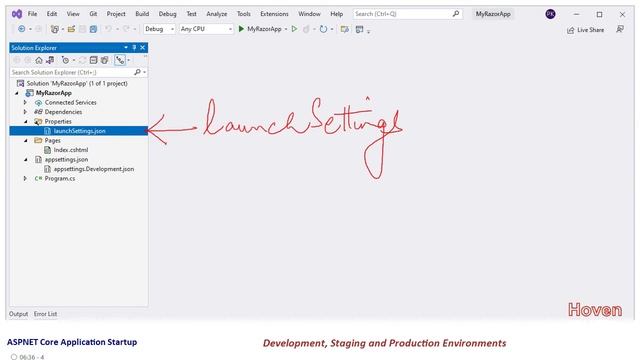The width and height of the screenshot is (640, 360).
Task: Open the View menu
Action: pos(73,14)
